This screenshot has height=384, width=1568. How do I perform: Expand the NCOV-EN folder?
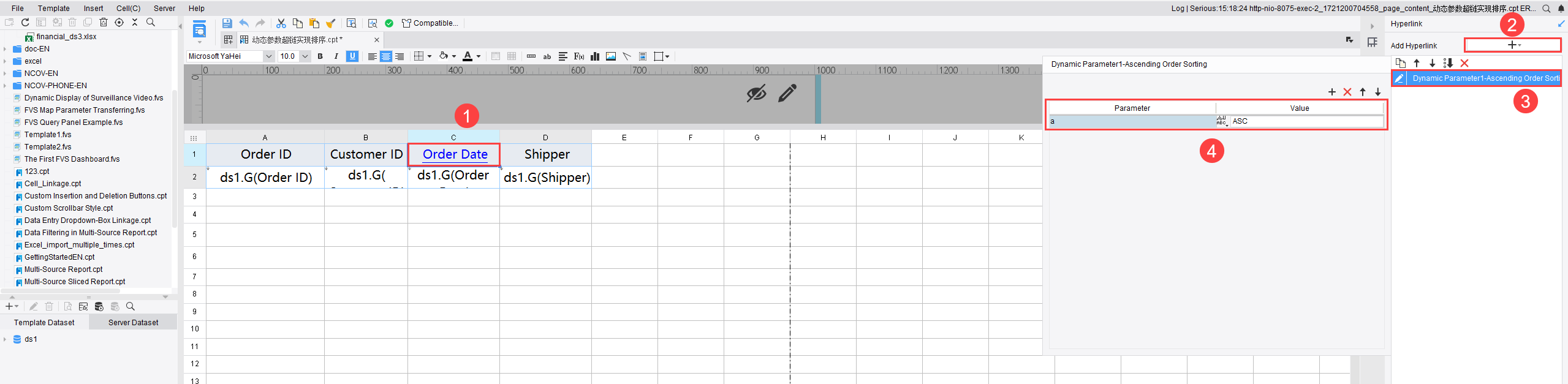5,73
